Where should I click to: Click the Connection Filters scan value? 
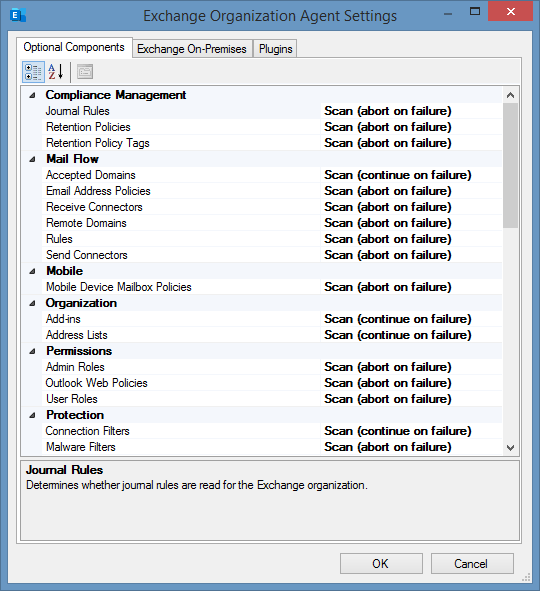point(412,431)
